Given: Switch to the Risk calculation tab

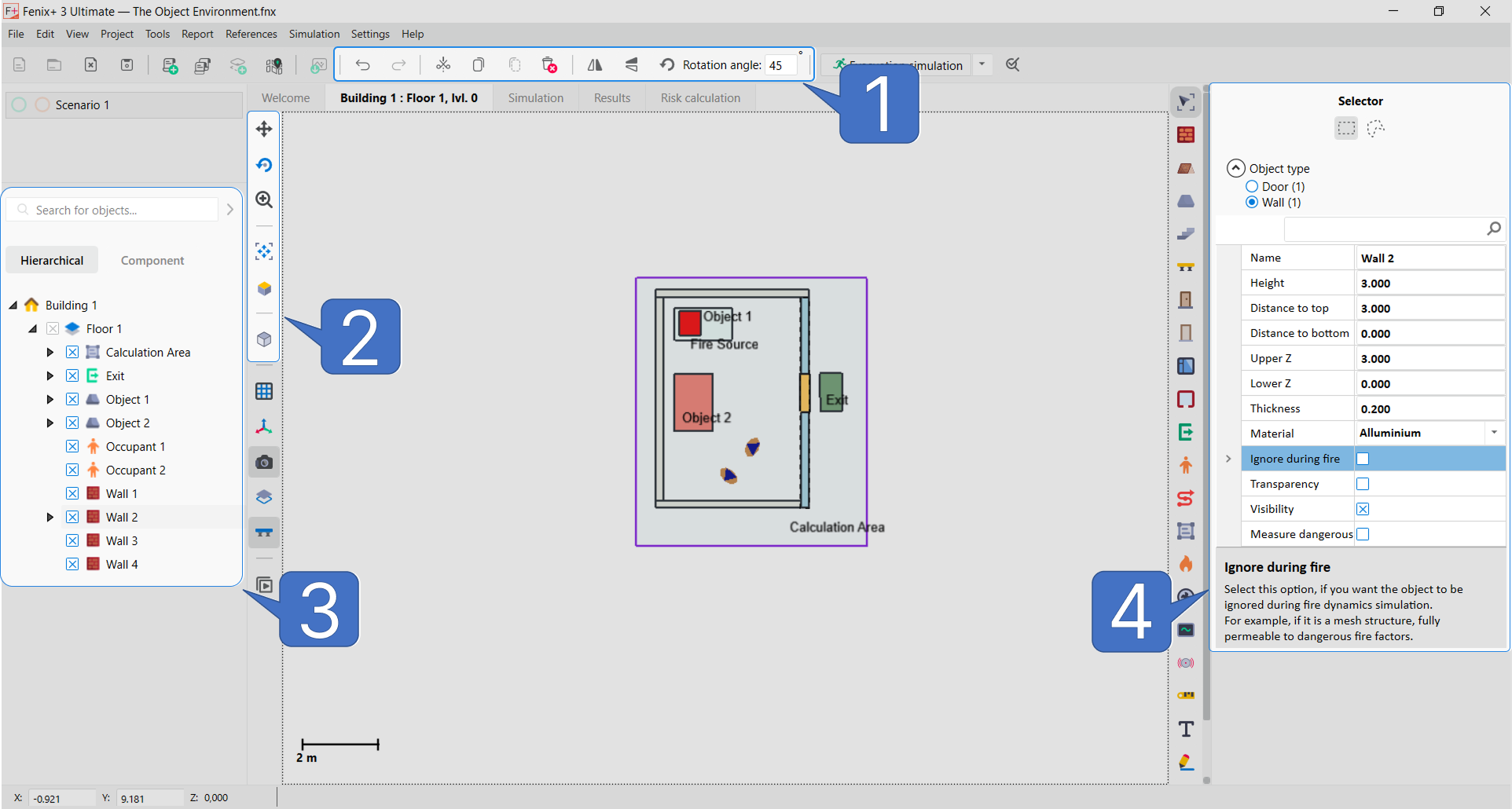Looking at the screenshot, I should (699, 98).
